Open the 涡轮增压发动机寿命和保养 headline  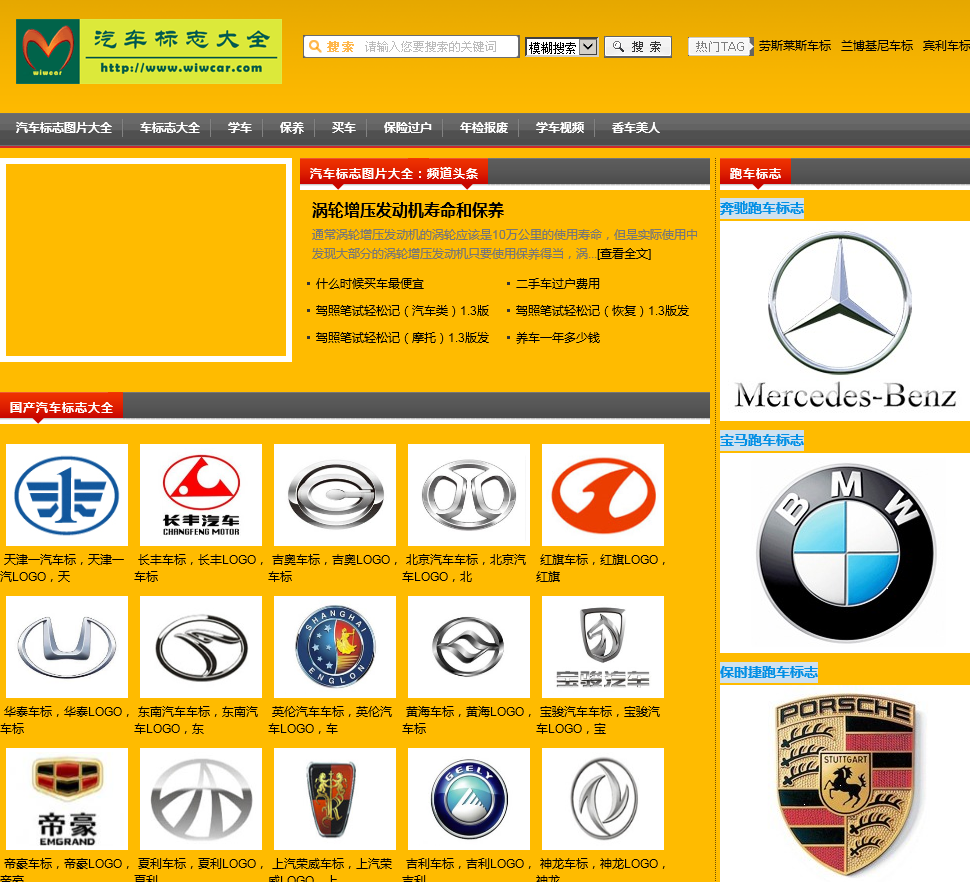point(408,210)
